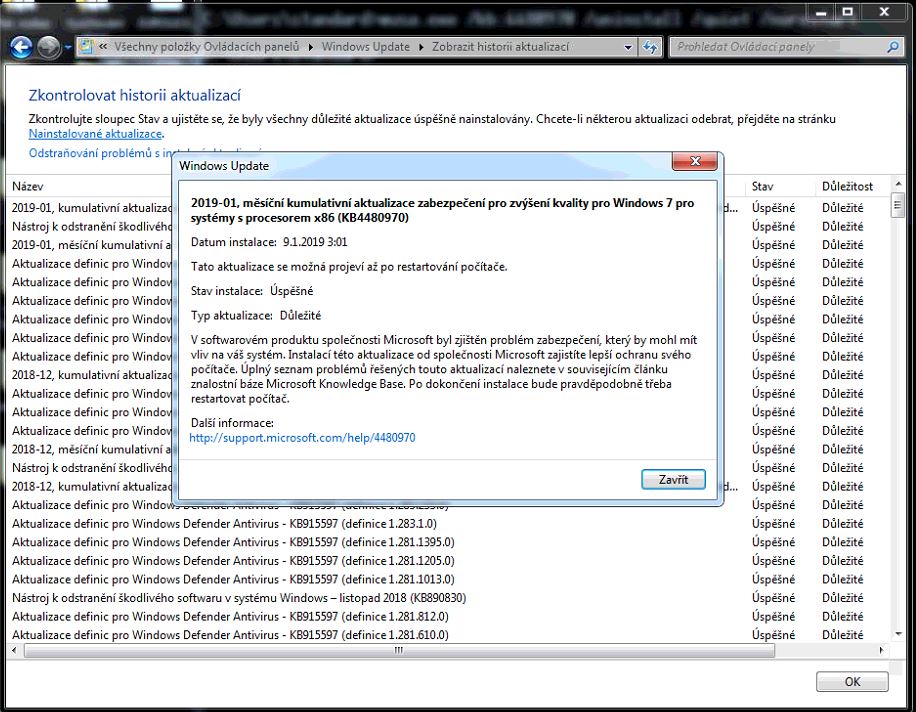Image resolution: width=916 pixels, height=712 pixels.
Task: Click the Control Panel icon in address bar
Action: [x=88, y=47]
